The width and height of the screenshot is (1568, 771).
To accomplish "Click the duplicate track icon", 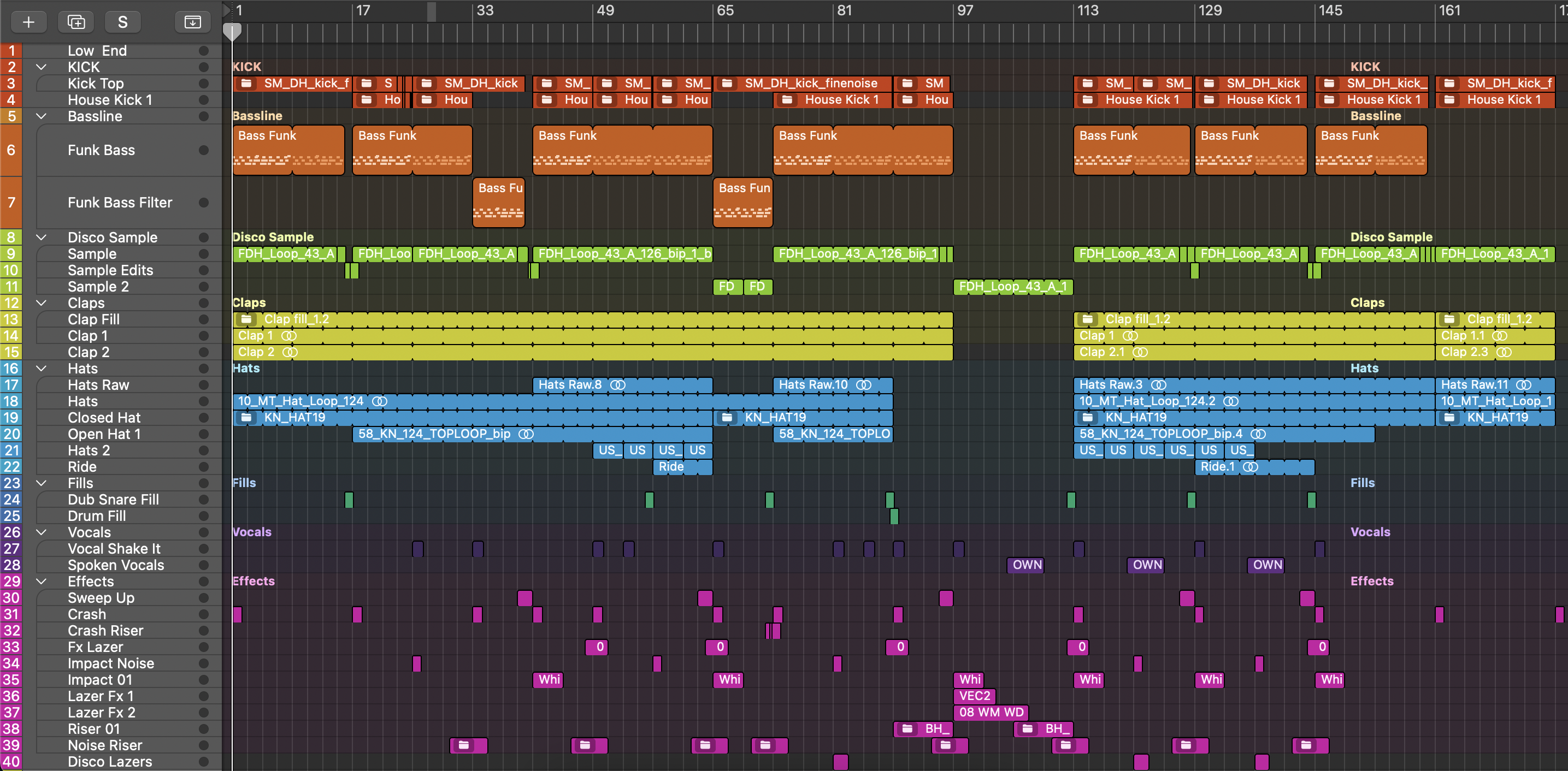I will point(76,22).
